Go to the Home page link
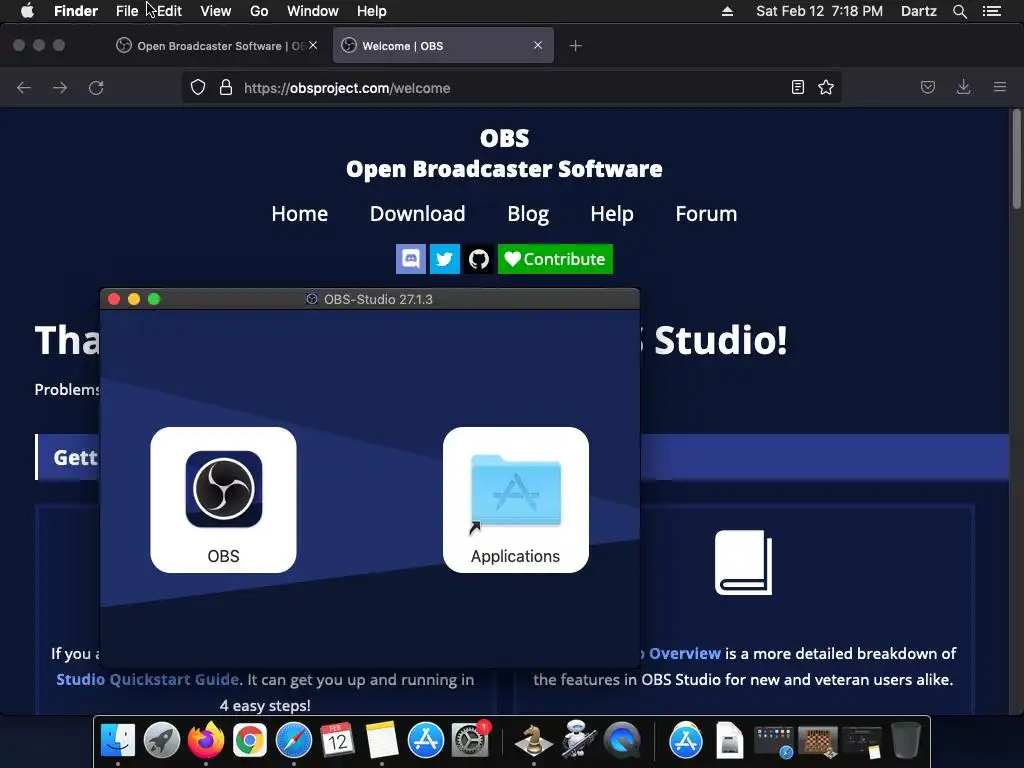Viewport: 1024px width, 768px height. tap(300, 214)
